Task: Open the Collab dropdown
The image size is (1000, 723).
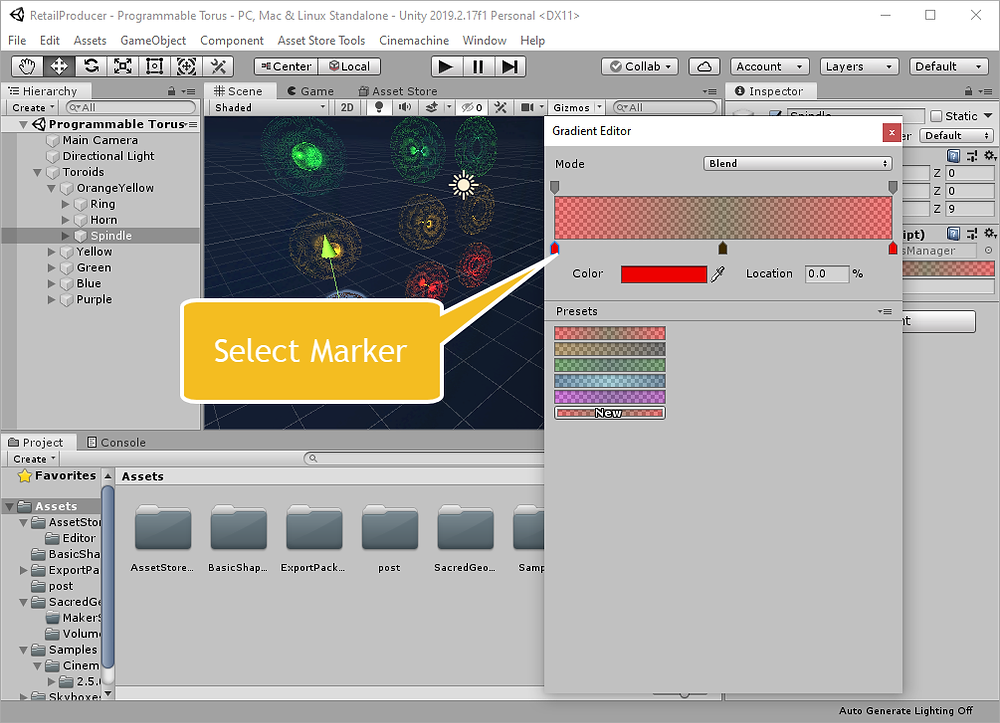Action: pos(640,66)
